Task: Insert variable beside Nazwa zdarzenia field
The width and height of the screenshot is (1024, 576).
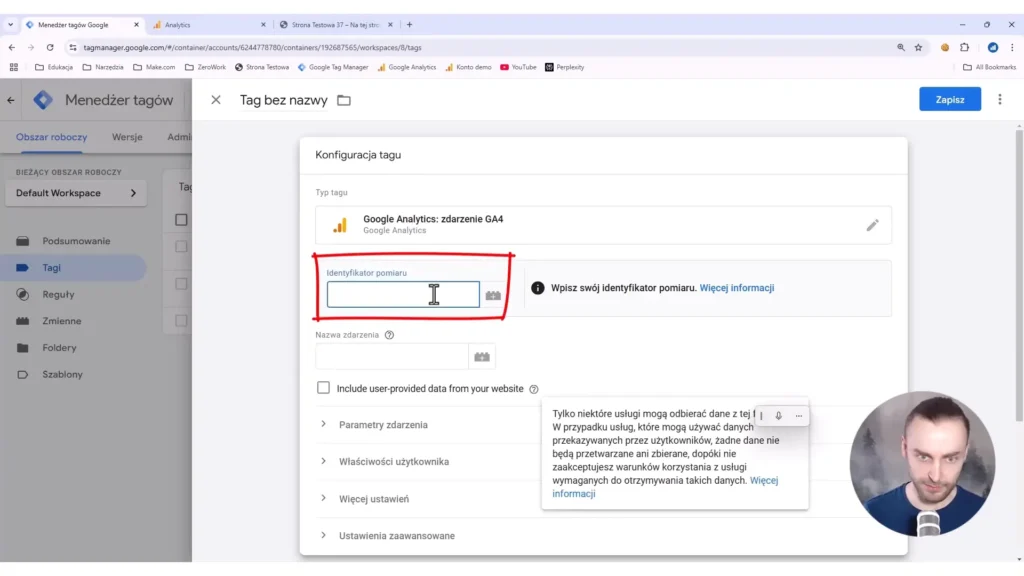Action: [x=482, y=357]
